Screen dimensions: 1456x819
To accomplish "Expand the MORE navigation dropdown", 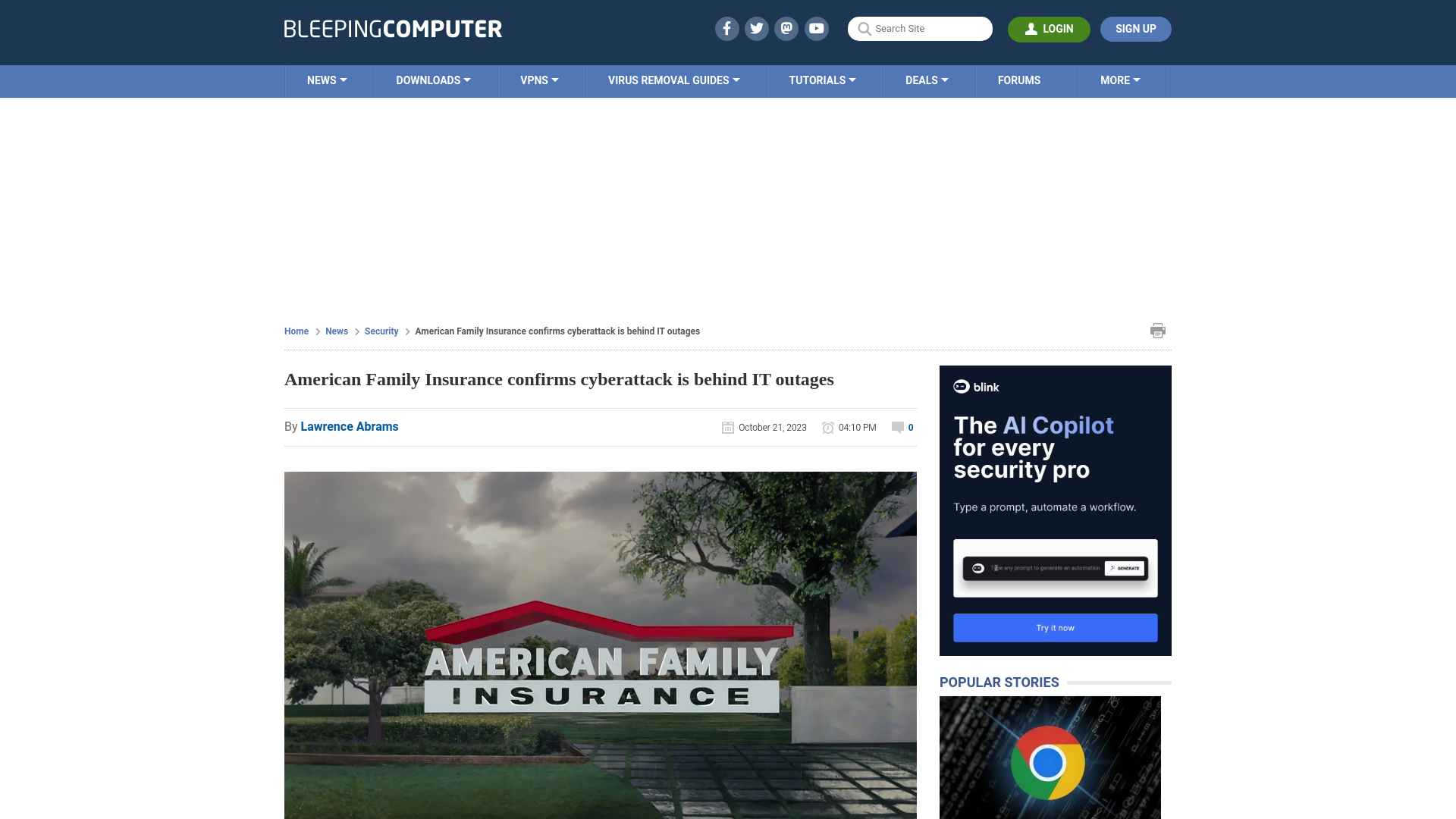I will pyautogui.click(x=1120, y=80).
